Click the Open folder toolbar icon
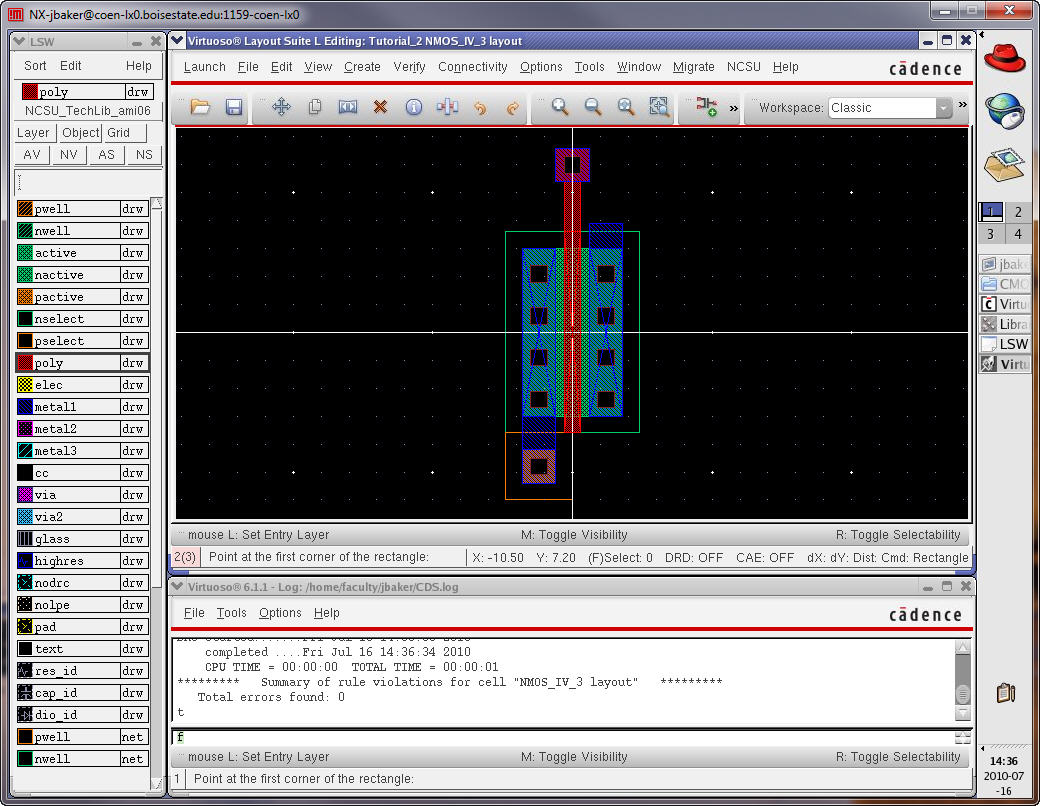The width and height of the screenshot is (1040, 806). pos(200,107)
